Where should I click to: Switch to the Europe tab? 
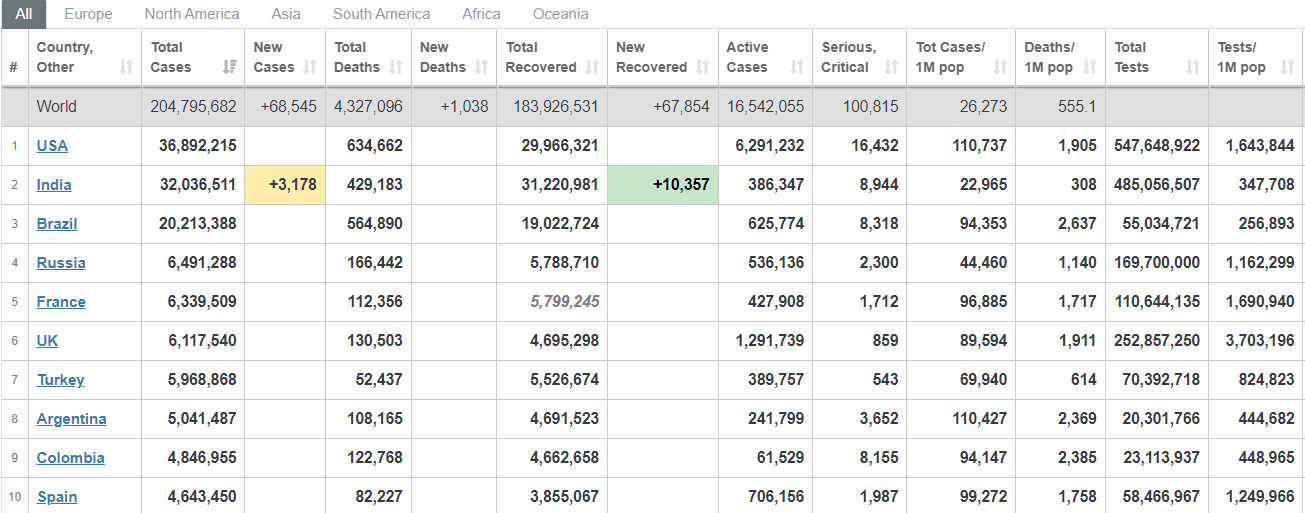pyautogui.click(x=88, y=14)
